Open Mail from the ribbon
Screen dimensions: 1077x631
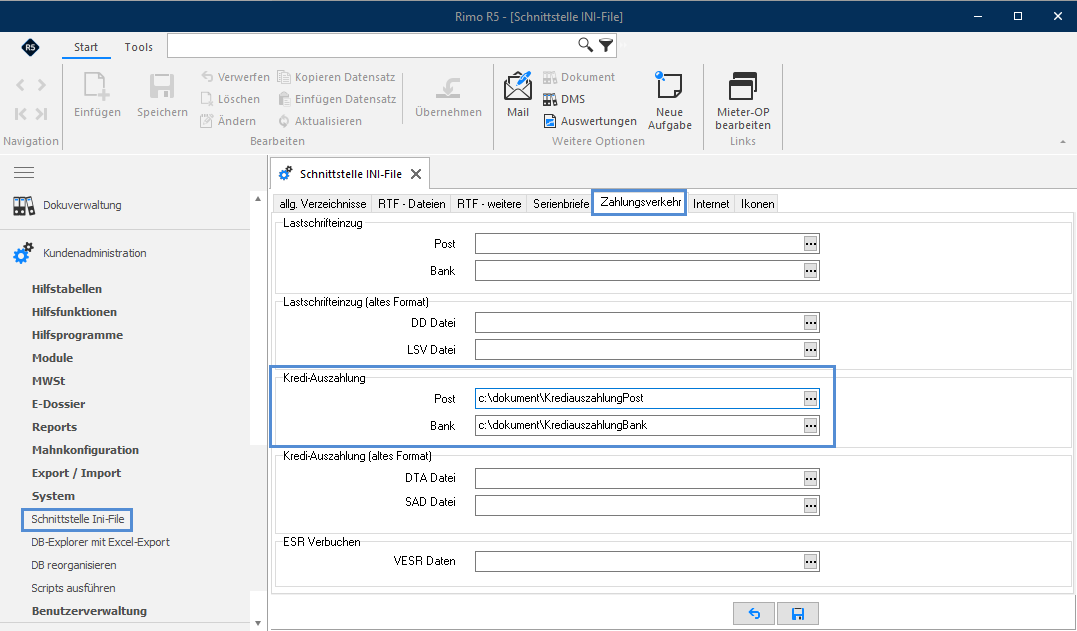tap(518, 95)
